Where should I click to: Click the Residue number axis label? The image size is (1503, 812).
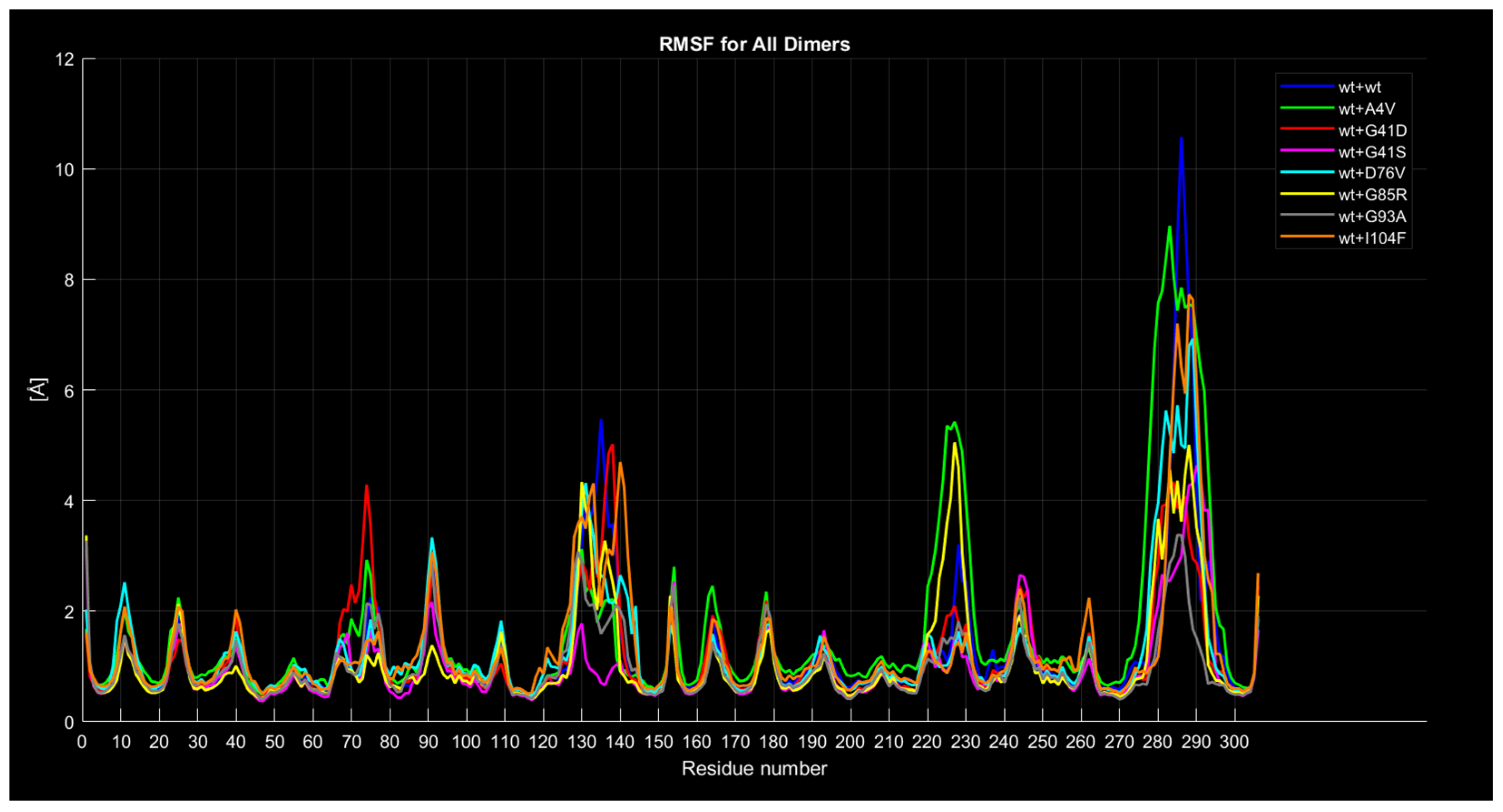[x=754, y=769]
